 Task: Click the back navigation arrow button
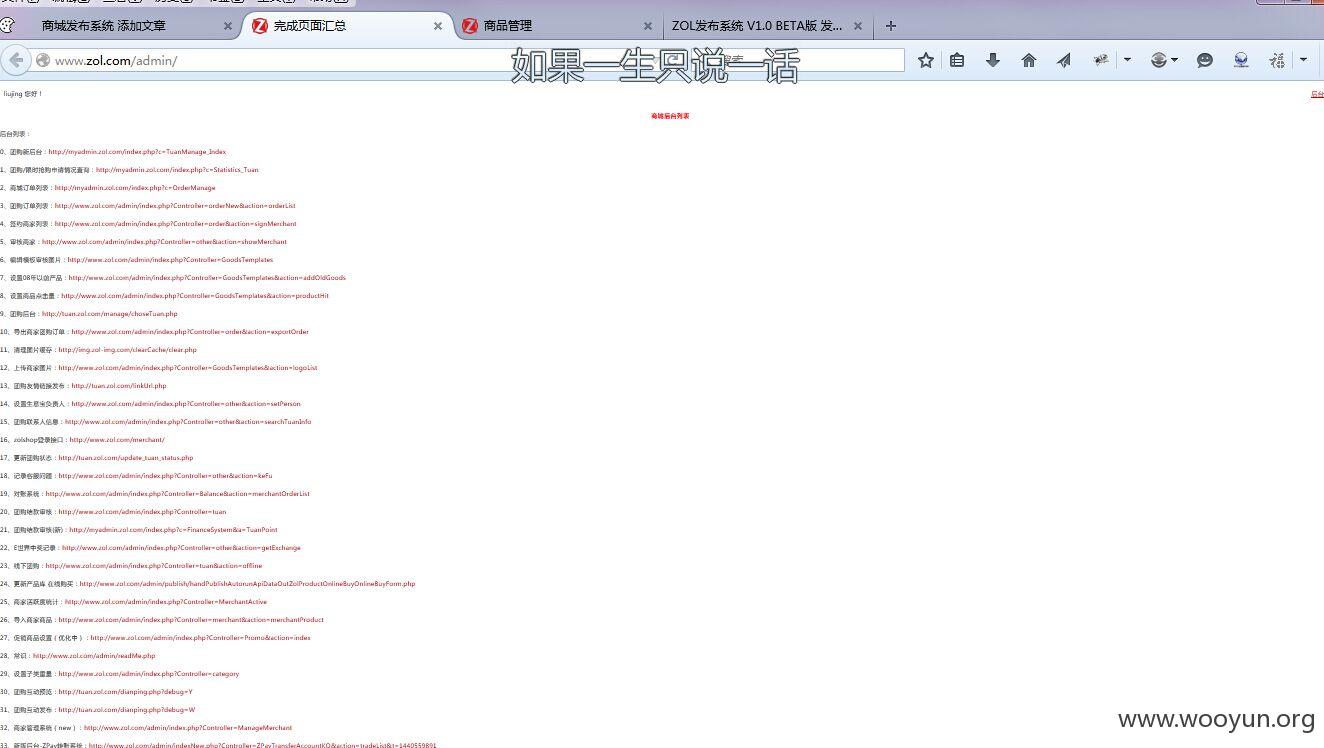pos(15,60)
